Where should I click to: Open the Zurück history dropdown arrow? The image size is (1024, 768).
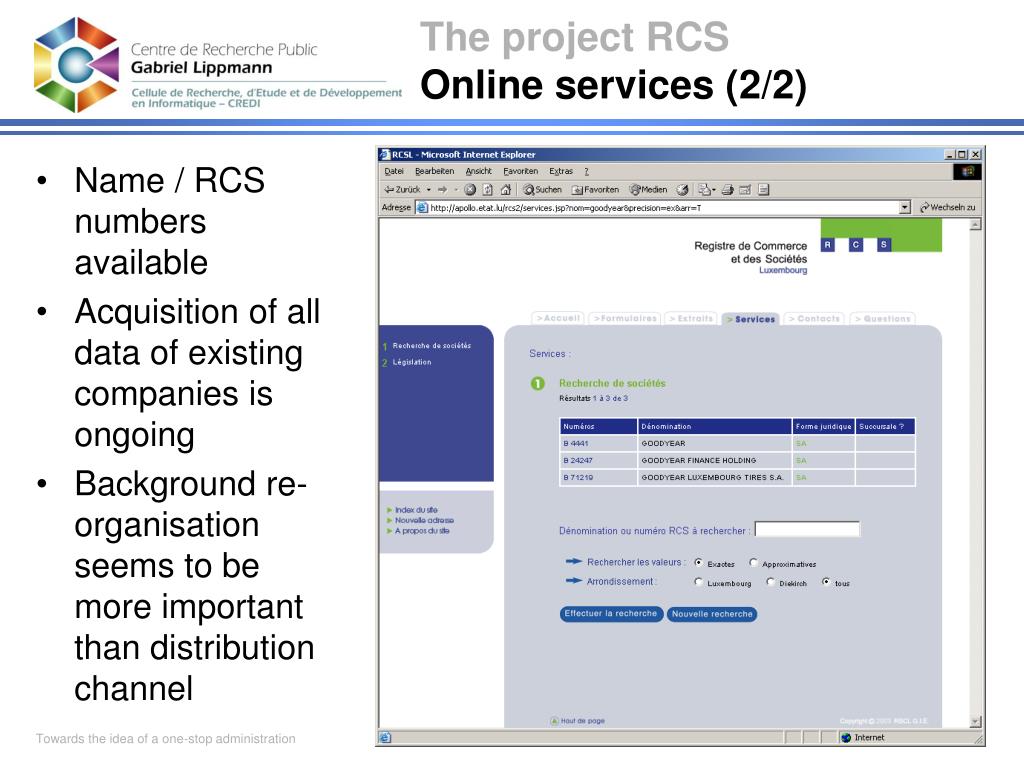[x=429, y=189]
